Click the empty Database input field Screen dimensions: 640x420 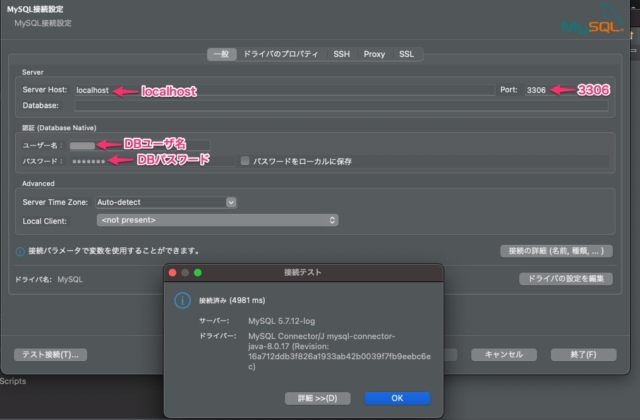341,106
